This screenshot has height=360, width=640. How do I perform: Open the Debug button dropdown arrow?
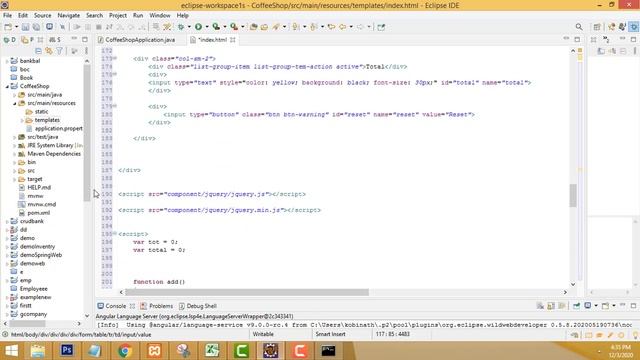(189, 27)
